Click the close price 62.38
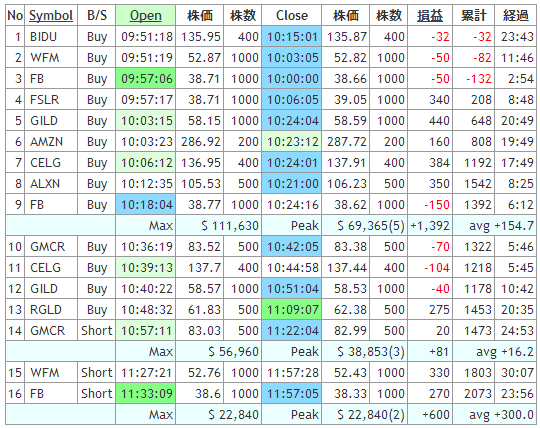The image size is (540, 428). tap(350, 310)
